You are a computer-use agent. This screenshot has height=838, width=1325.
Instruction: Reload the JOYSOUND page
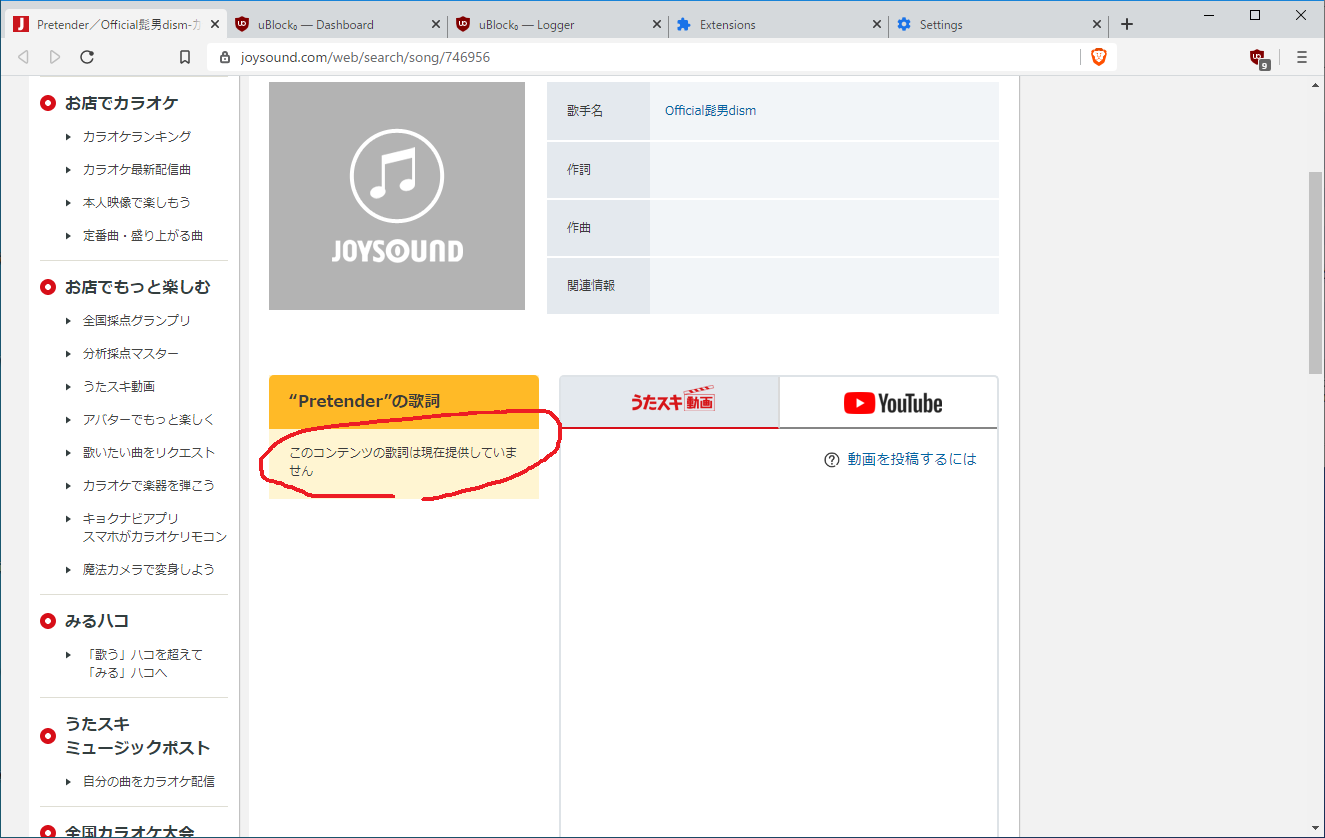coord(87,57)
